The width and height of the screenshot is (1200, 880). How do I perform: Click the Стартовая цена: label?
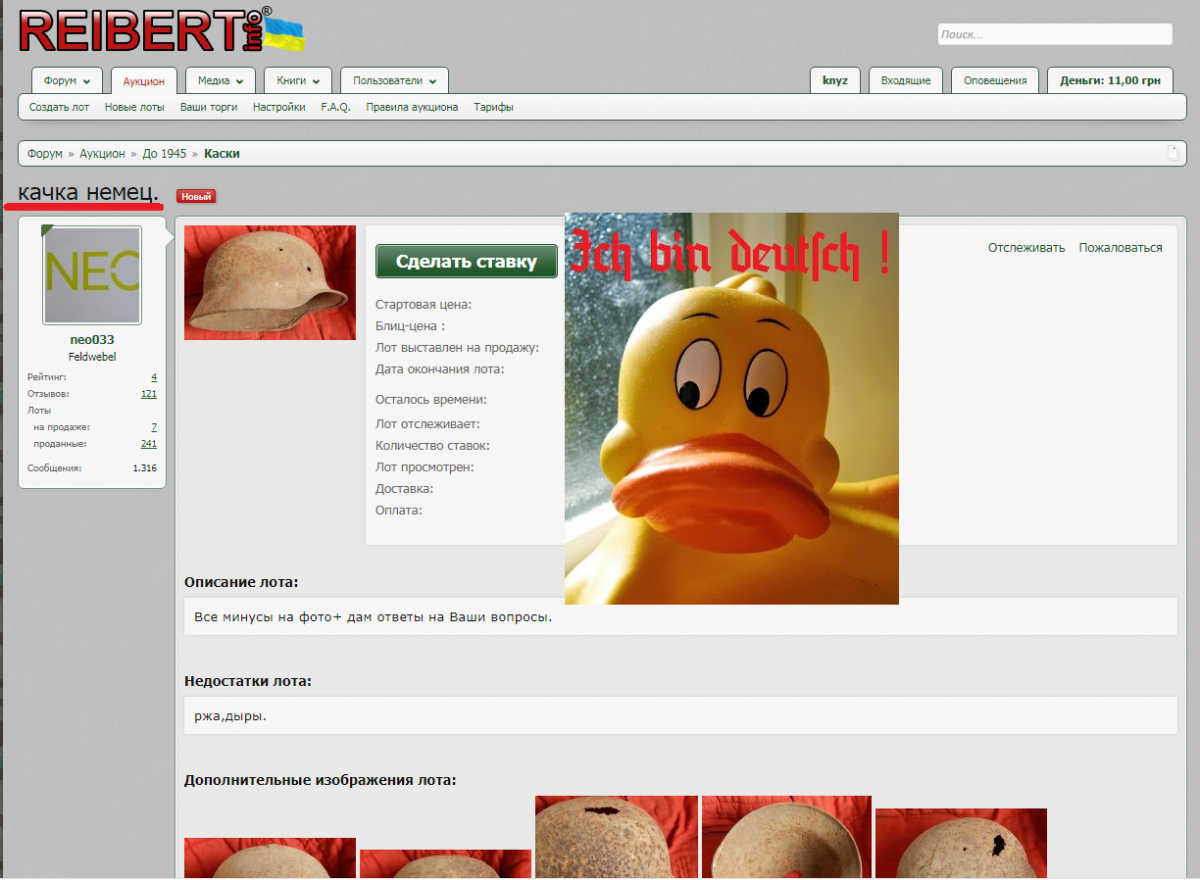pyautogui.click(x=424, y=305)
